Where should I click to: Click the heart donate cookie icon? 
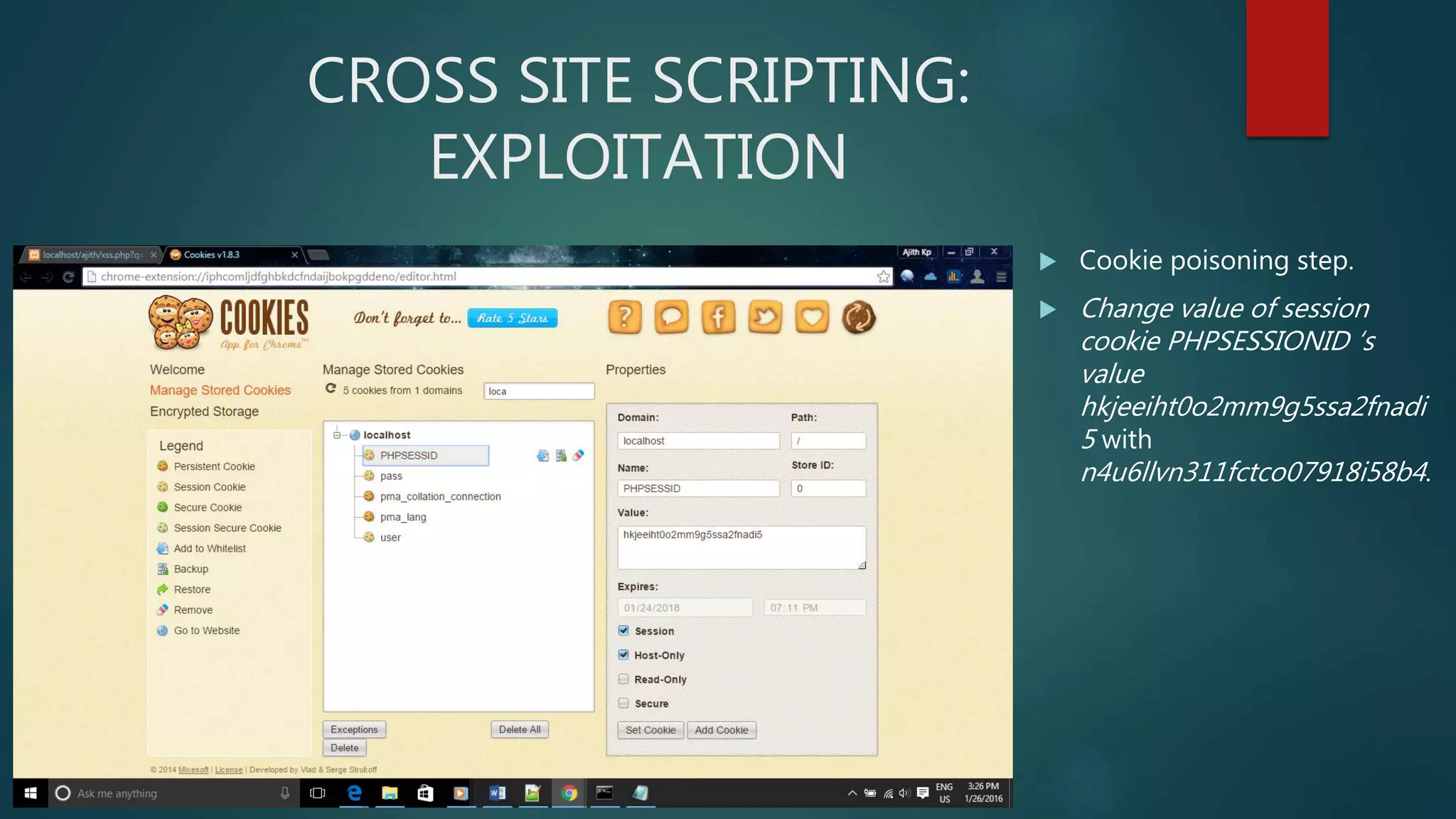(x=812, y=317)
